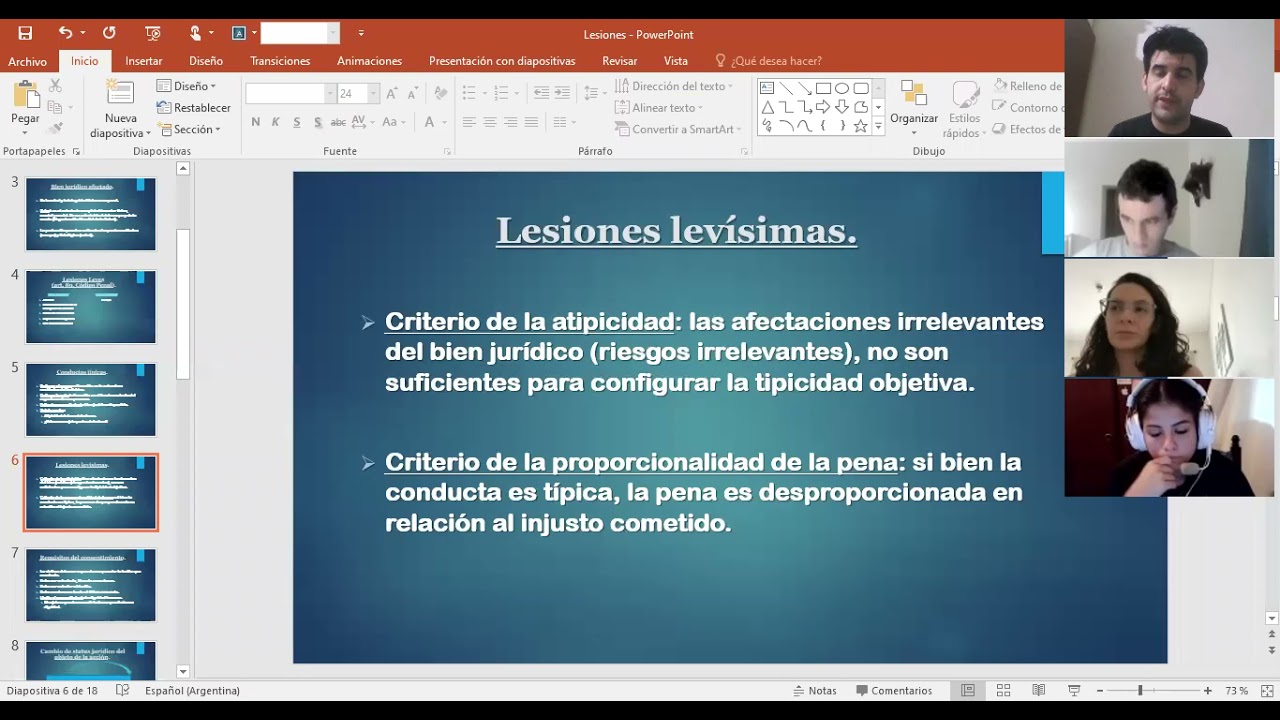Viewport: 1280px width, 720px height.
Task: Open the Transiciones ribbon tab
Action: point(280,61)
